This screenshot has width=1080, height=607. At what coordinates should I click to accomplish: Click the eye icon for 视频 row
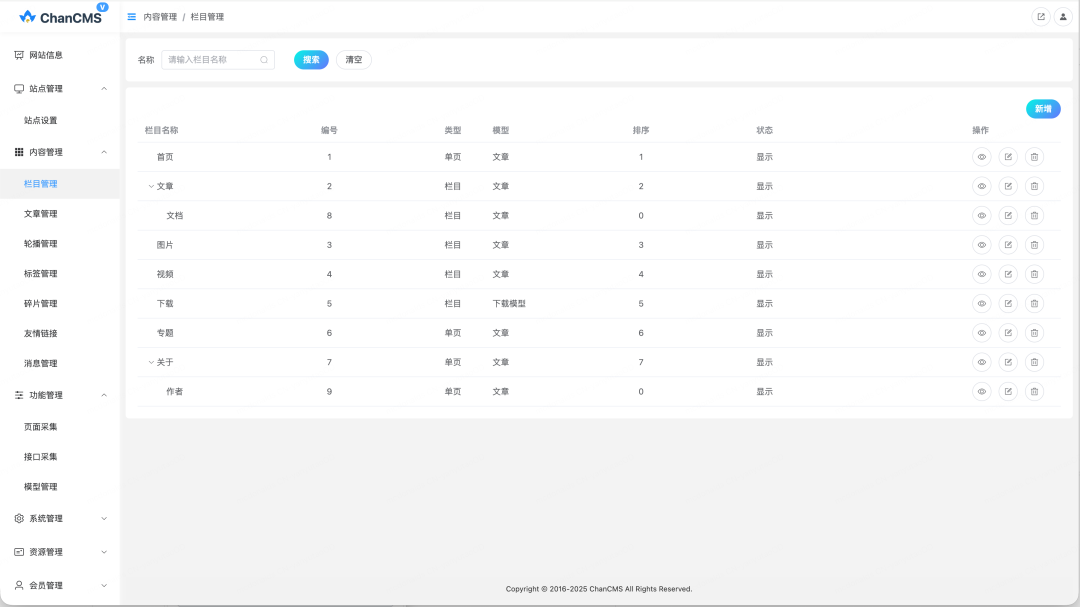981,274
